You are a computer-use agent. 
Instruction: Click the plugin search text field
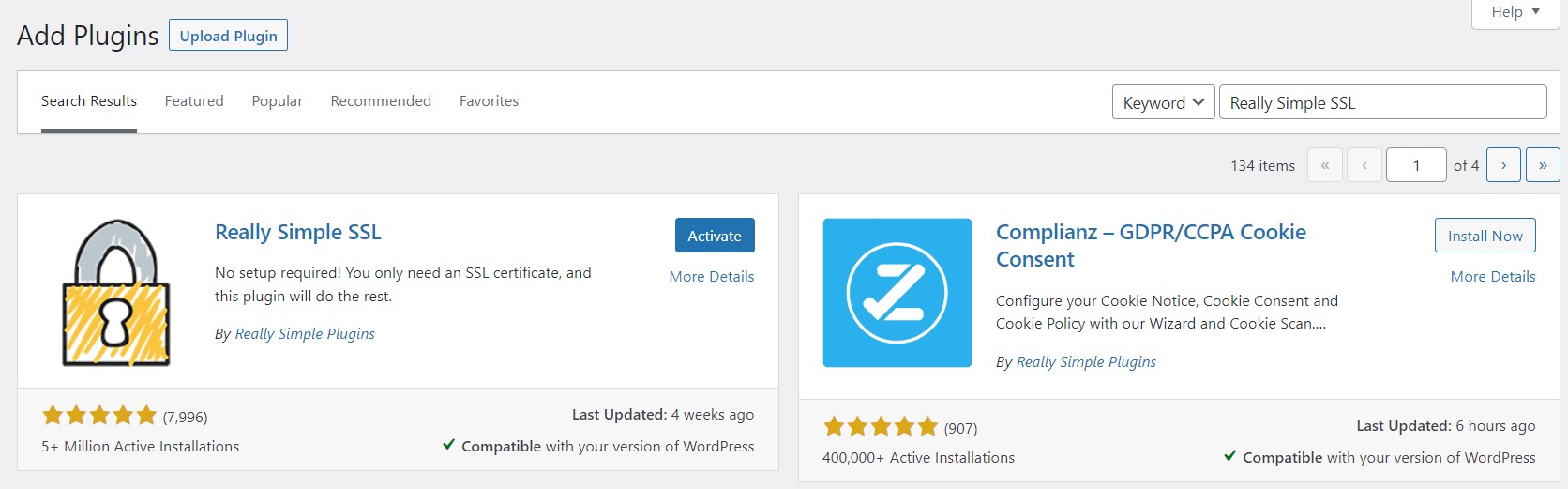[1382, 102]
